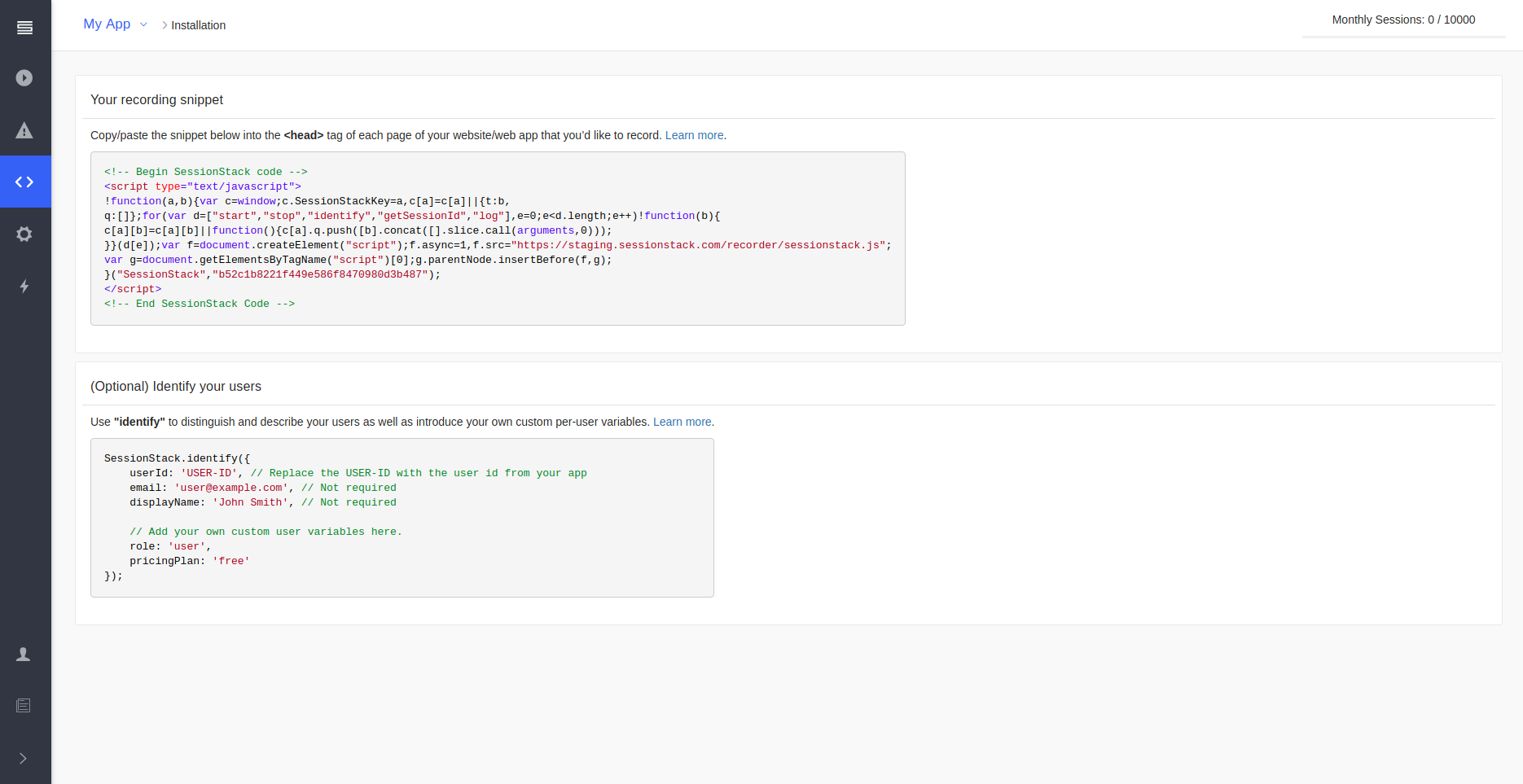Click the role: 'user' line
The image size is (1523, 784).
(170, 546)
